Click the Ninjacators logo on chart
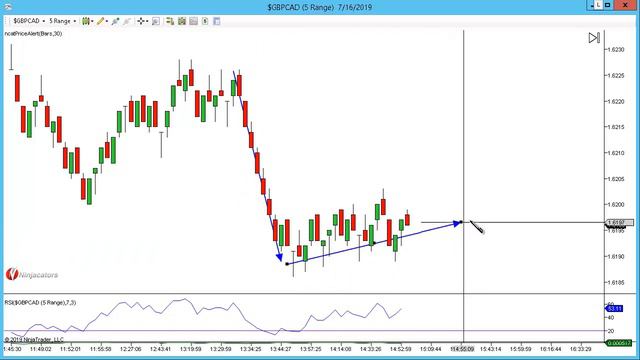This screenshot has width=640, height=360. [x=32, y=274]
